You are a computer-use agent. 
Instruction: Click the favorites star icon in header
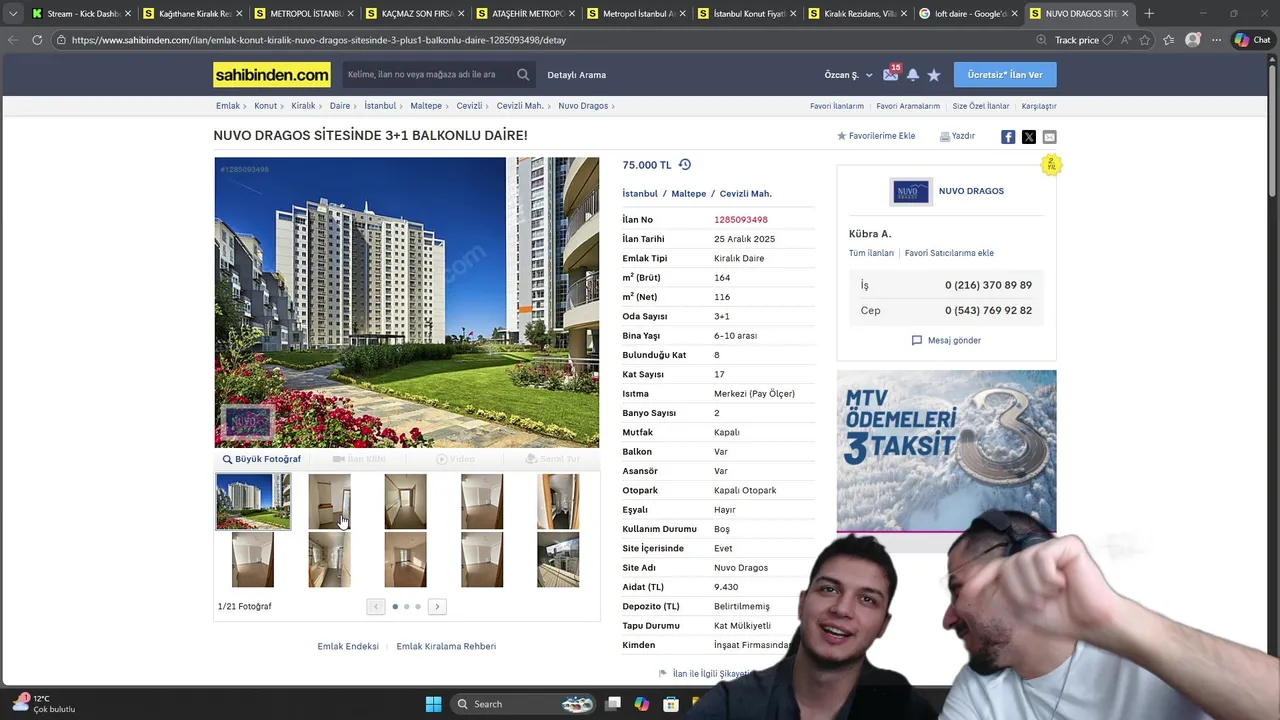coord(934,75)
